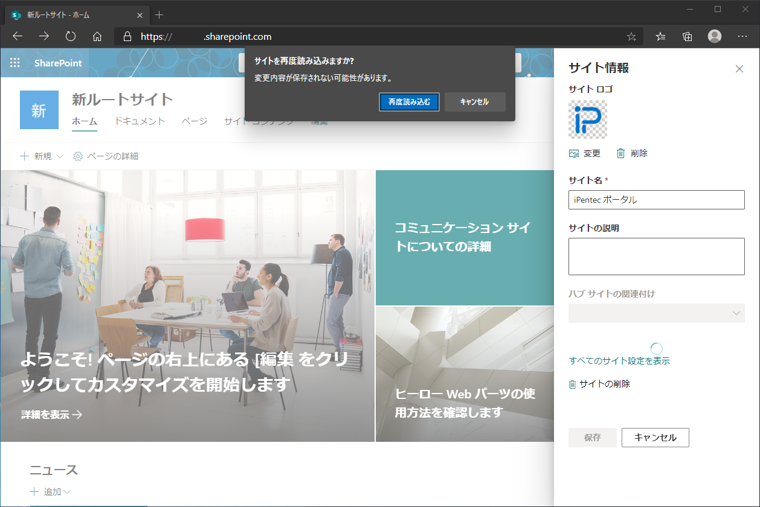Reload the page with the refresh icon
This screenshot has height=507, width=760.
point(71,36)
